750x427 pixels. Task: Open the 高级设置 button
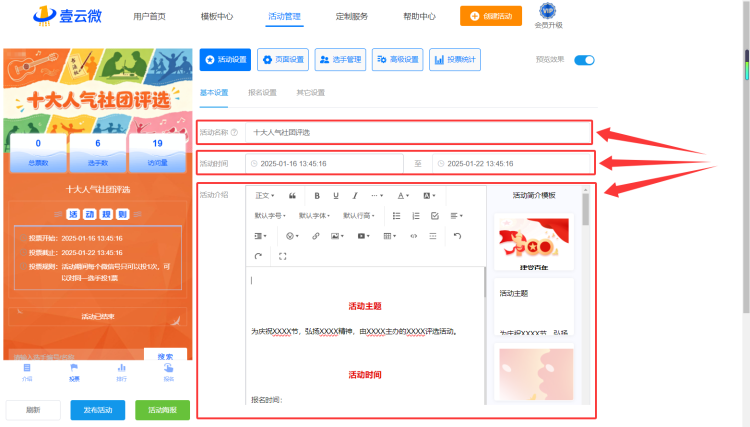tap(397, 59)
